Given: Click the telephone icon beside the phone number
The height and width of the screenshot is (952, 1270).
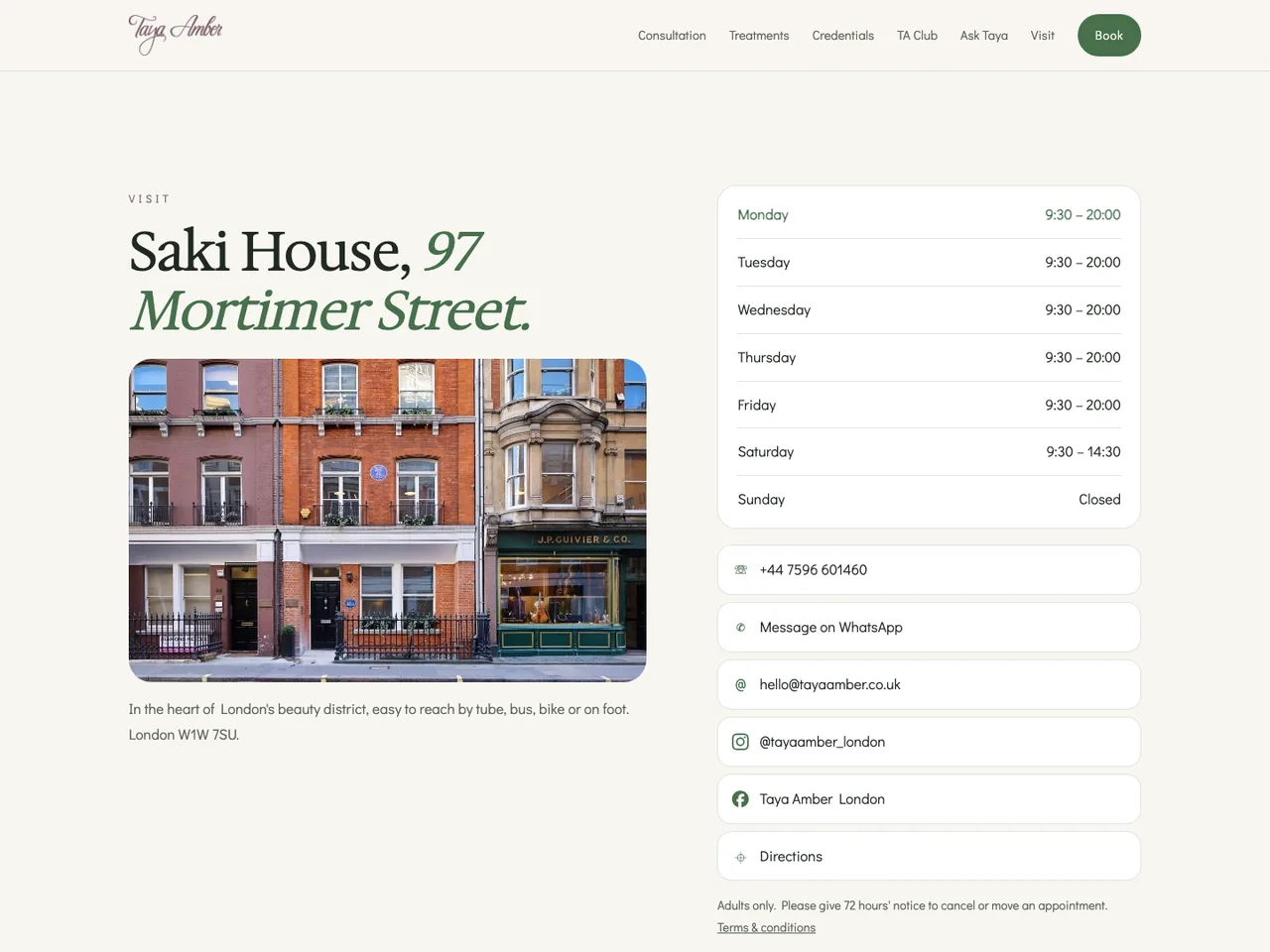Looking at the screenshot, I should [x=740, y=570].
